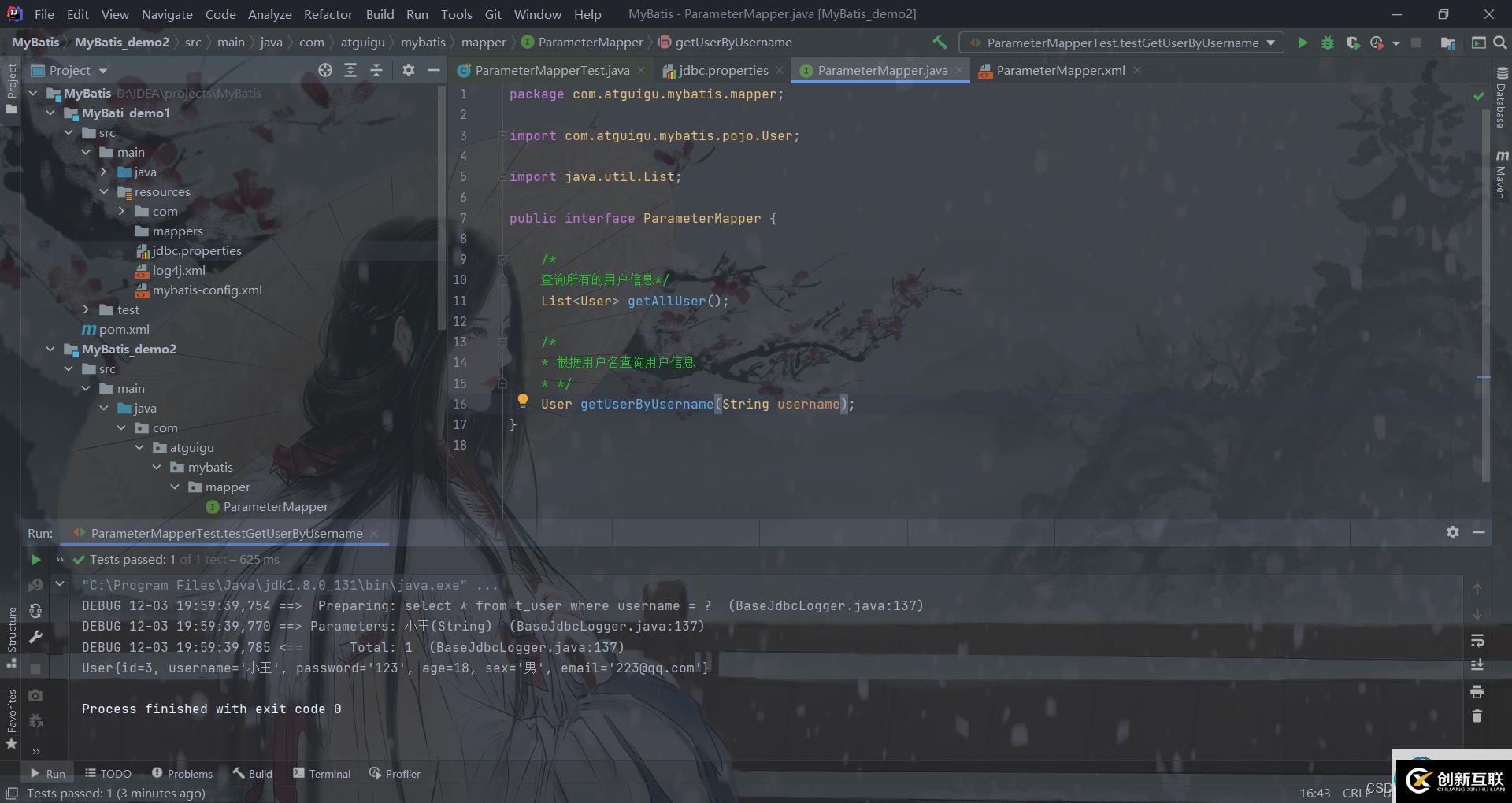Open TODO tool window

(108, 774)
